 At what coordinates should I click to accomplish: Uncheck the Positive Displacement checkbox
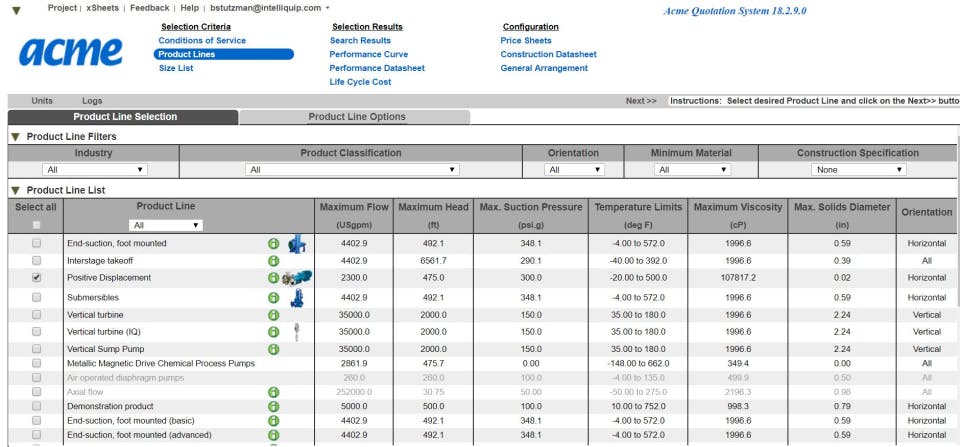coord(37,278)
